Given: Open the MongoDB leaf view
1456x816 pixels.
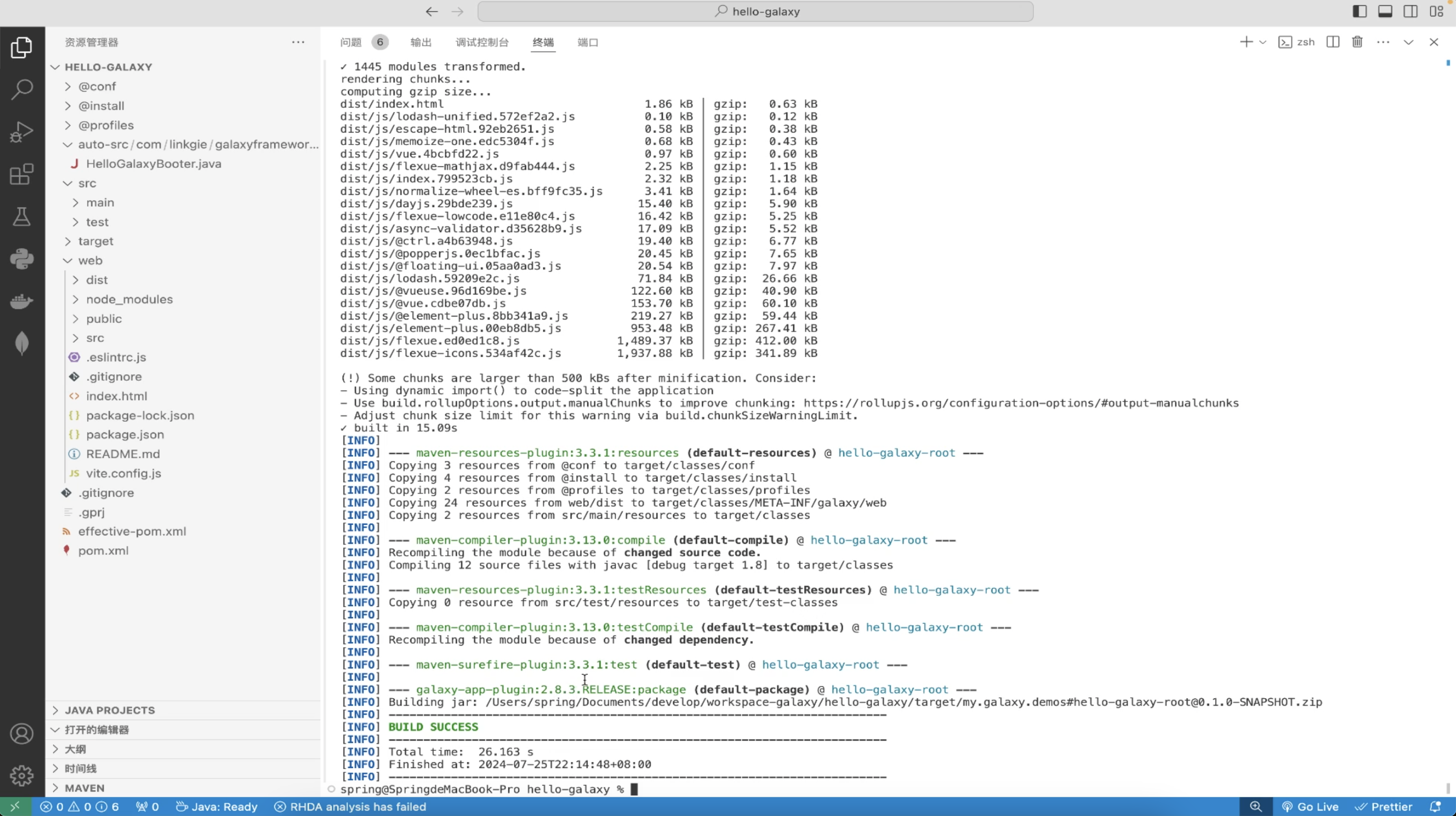Looking at the screenshot, I should tap(22, 343).
